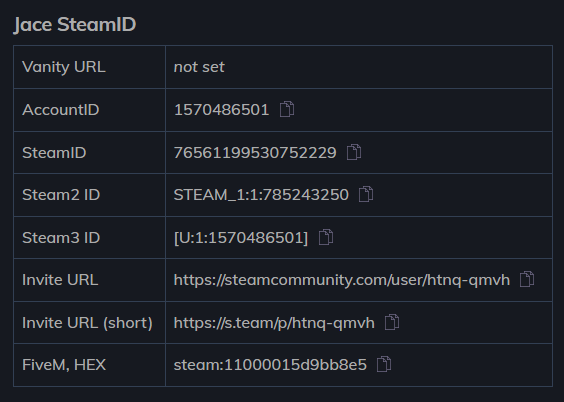564x402 pixels.
Task: Click the [U:1:1570486501] text
Action: pos(241,238)
